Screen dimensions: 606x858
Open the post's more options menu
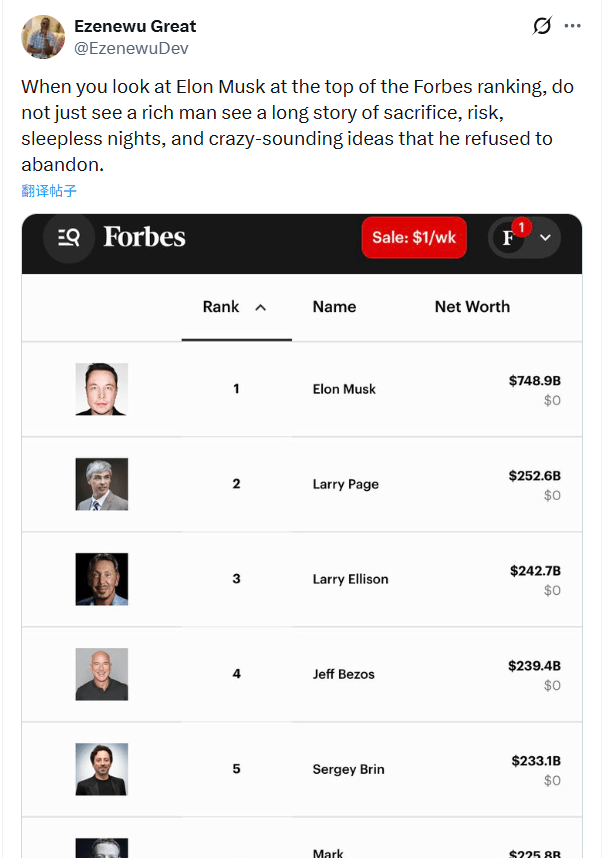point(573,26)
